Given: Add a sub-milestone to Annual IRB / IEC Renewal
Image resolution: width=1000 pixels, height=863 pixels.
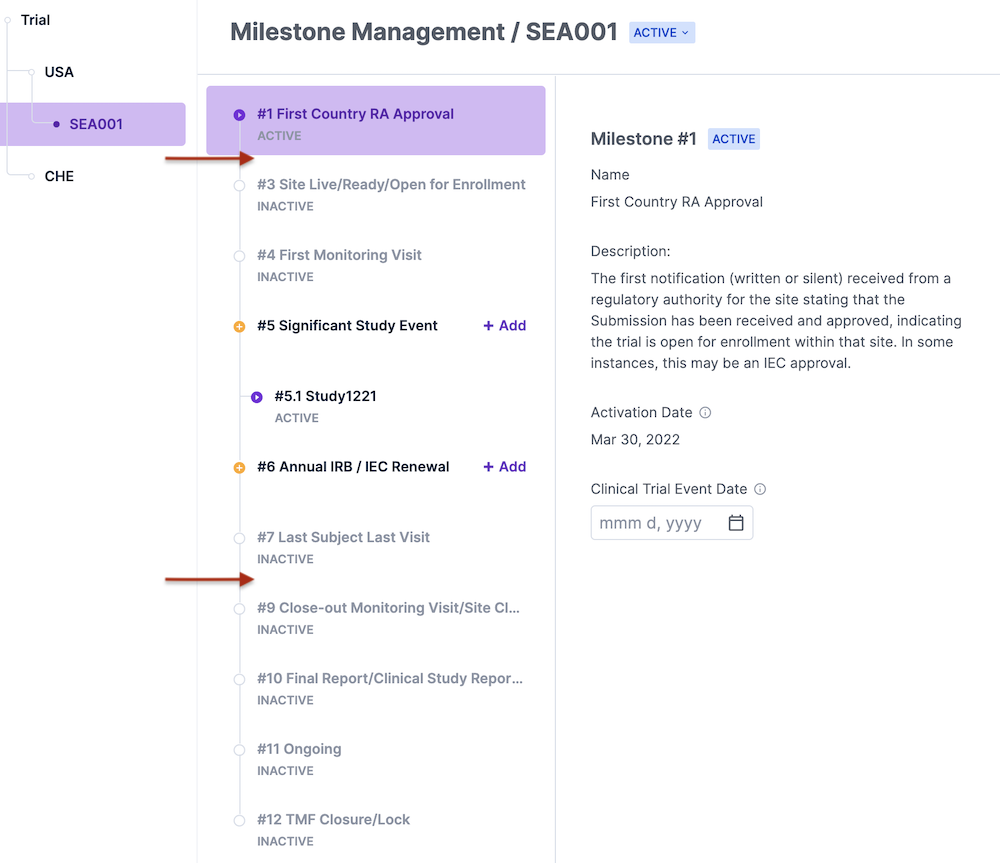Looking at the screenshot, I should 504,467.
